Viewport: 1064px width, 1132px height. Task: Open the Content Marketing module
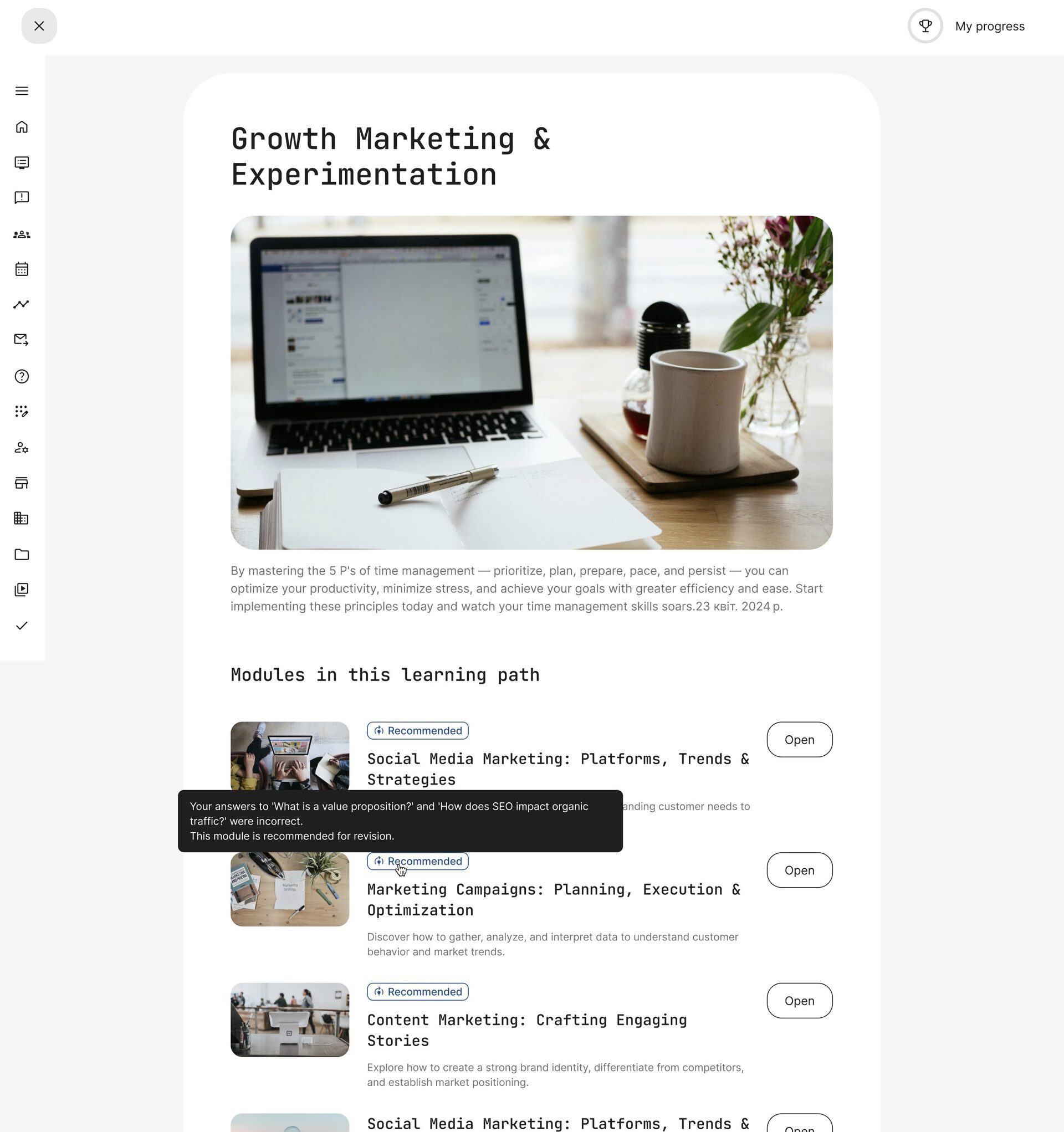(799, 1001)
